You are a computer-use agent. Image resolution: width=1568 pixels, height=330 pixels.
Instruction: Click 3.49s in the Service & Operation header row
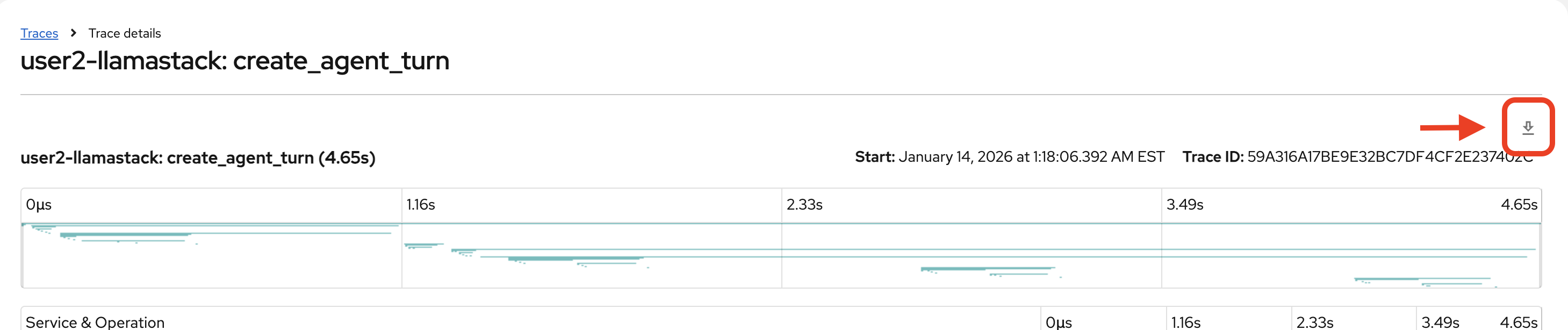click(x=1440, y=322)
